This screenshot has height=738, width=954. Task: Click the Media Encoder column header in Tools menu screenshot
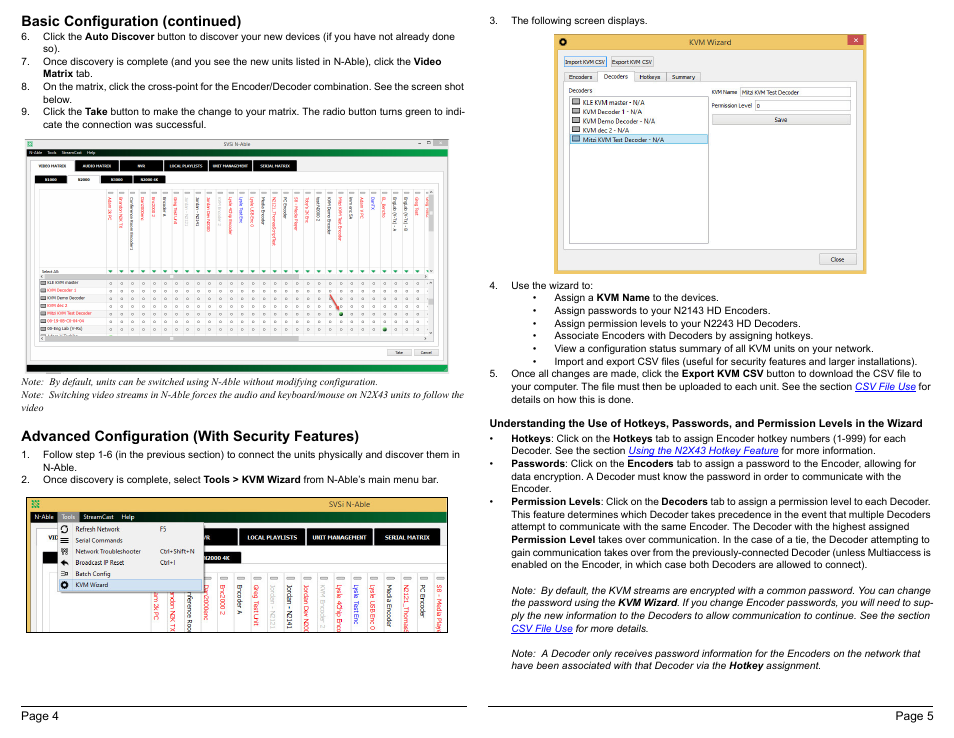click(389, 605)
